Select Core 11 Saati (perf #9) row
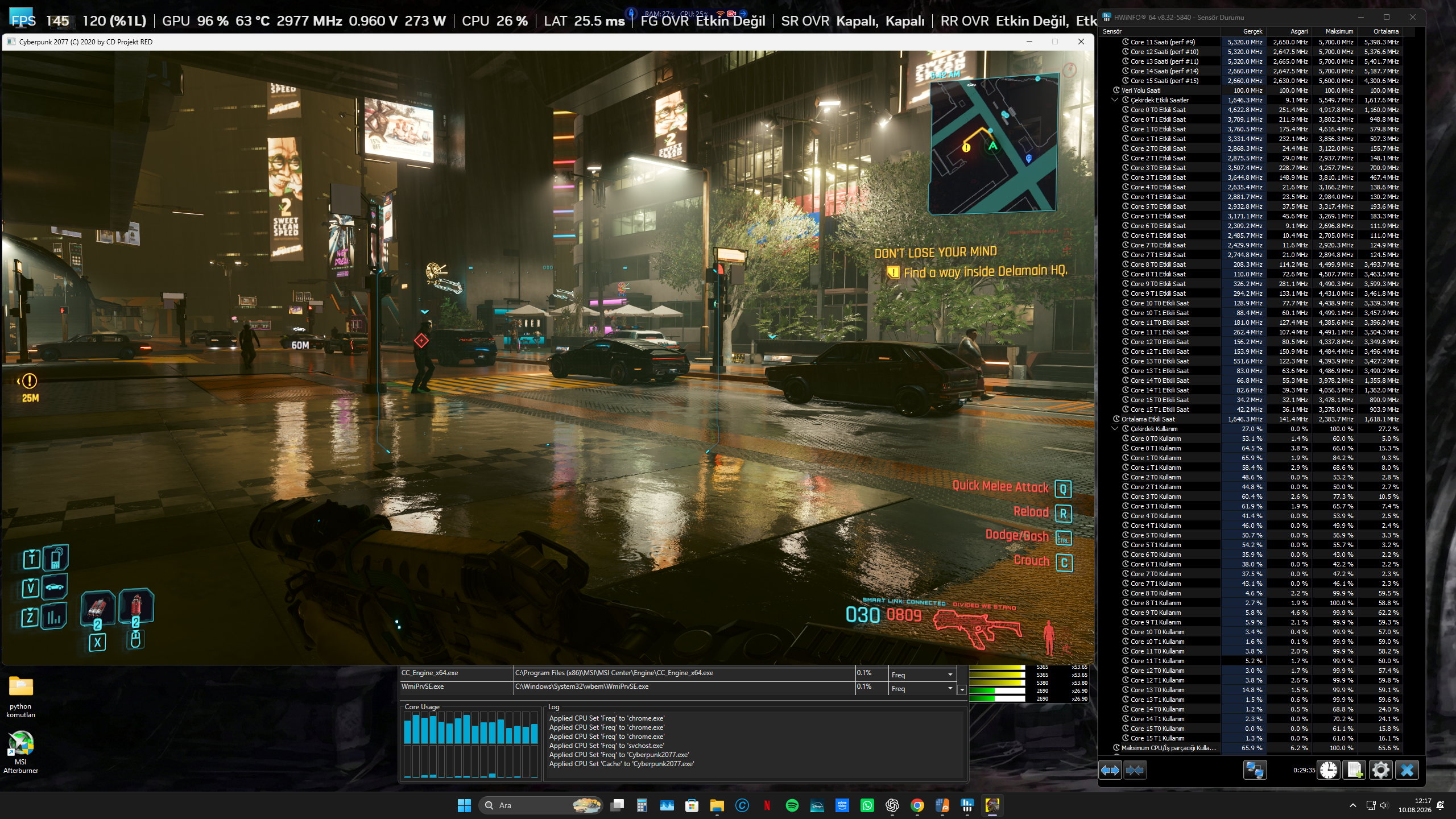The image size is (1456, 819). (x=1250, y=42)
